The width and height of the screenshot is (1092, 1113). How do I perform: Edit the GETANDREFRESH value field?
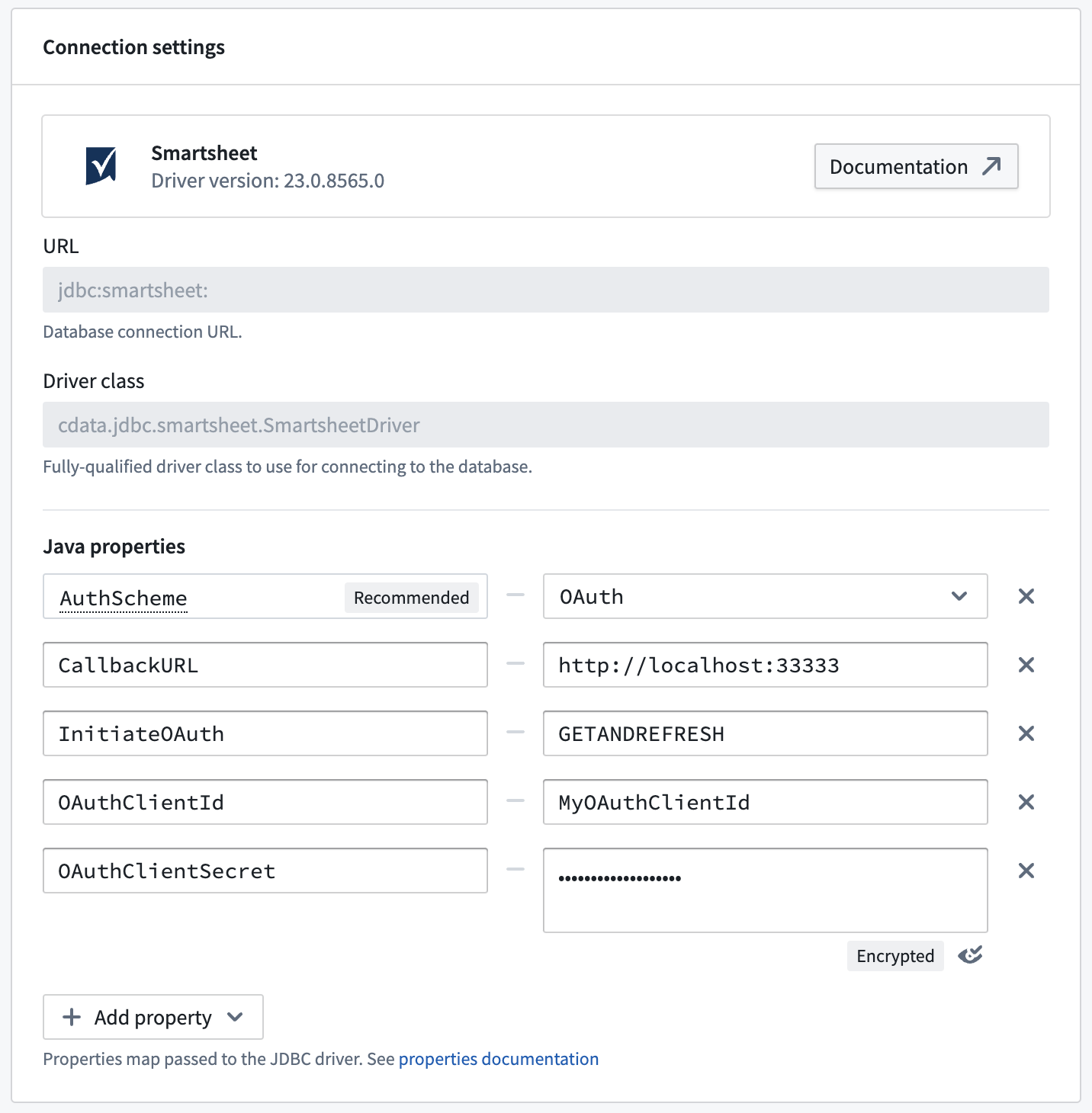coord(765,733)
